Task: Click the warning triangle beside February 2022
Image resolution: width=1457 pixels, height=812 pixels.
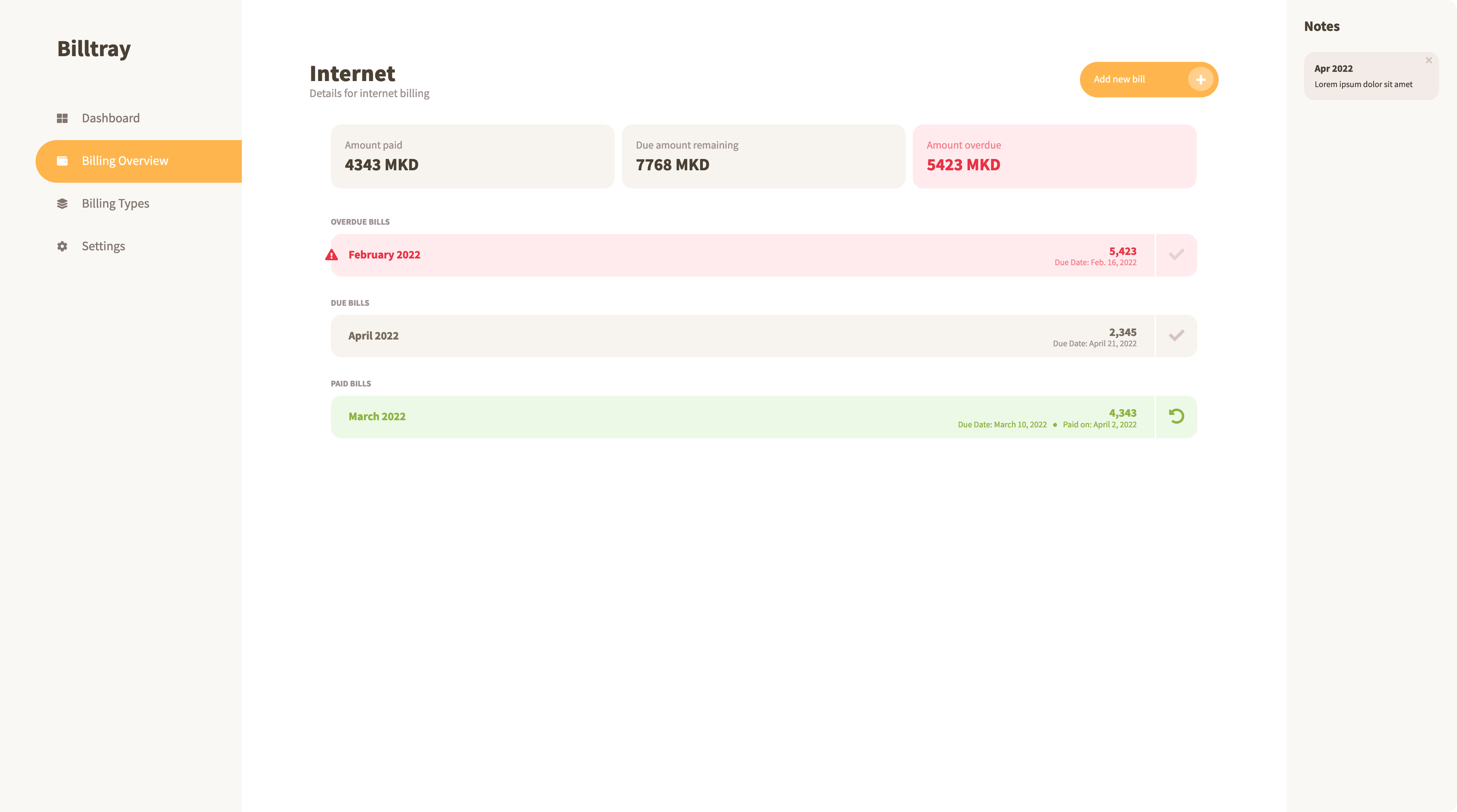Action: 332,255
